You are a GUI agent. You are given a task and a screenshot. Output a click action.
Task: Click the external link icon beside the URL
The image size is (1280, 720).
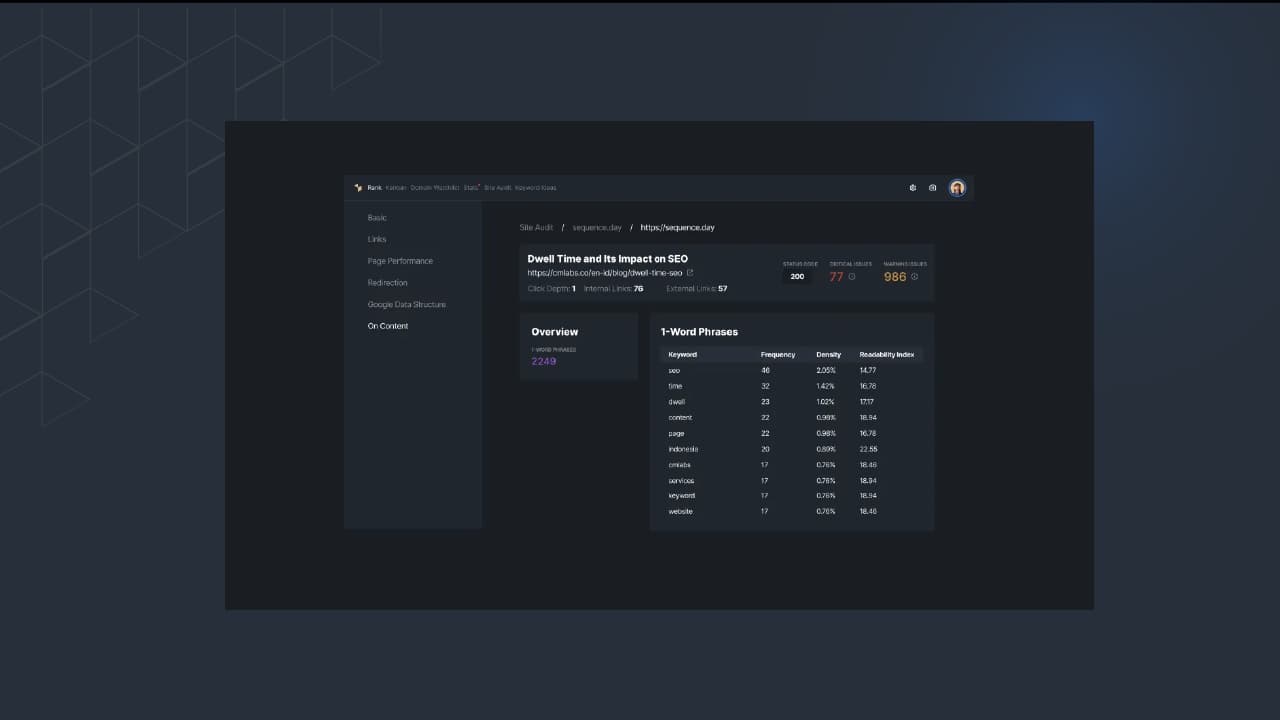pyautogui.click(x=690, y=273)
